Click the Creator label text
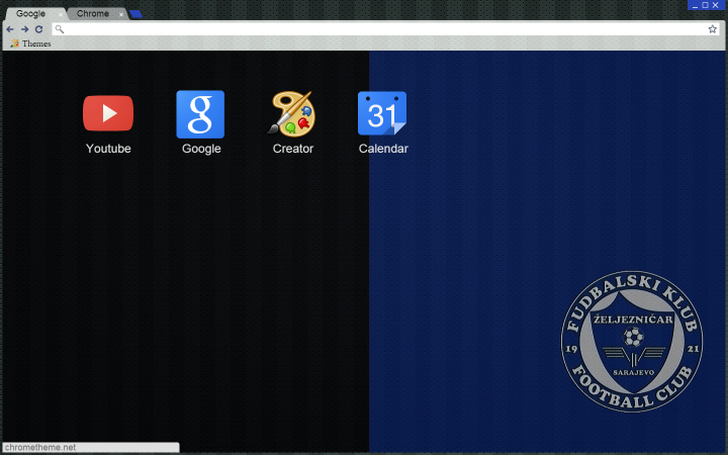This screenshot has width=728, height=455. click(293, 149)
